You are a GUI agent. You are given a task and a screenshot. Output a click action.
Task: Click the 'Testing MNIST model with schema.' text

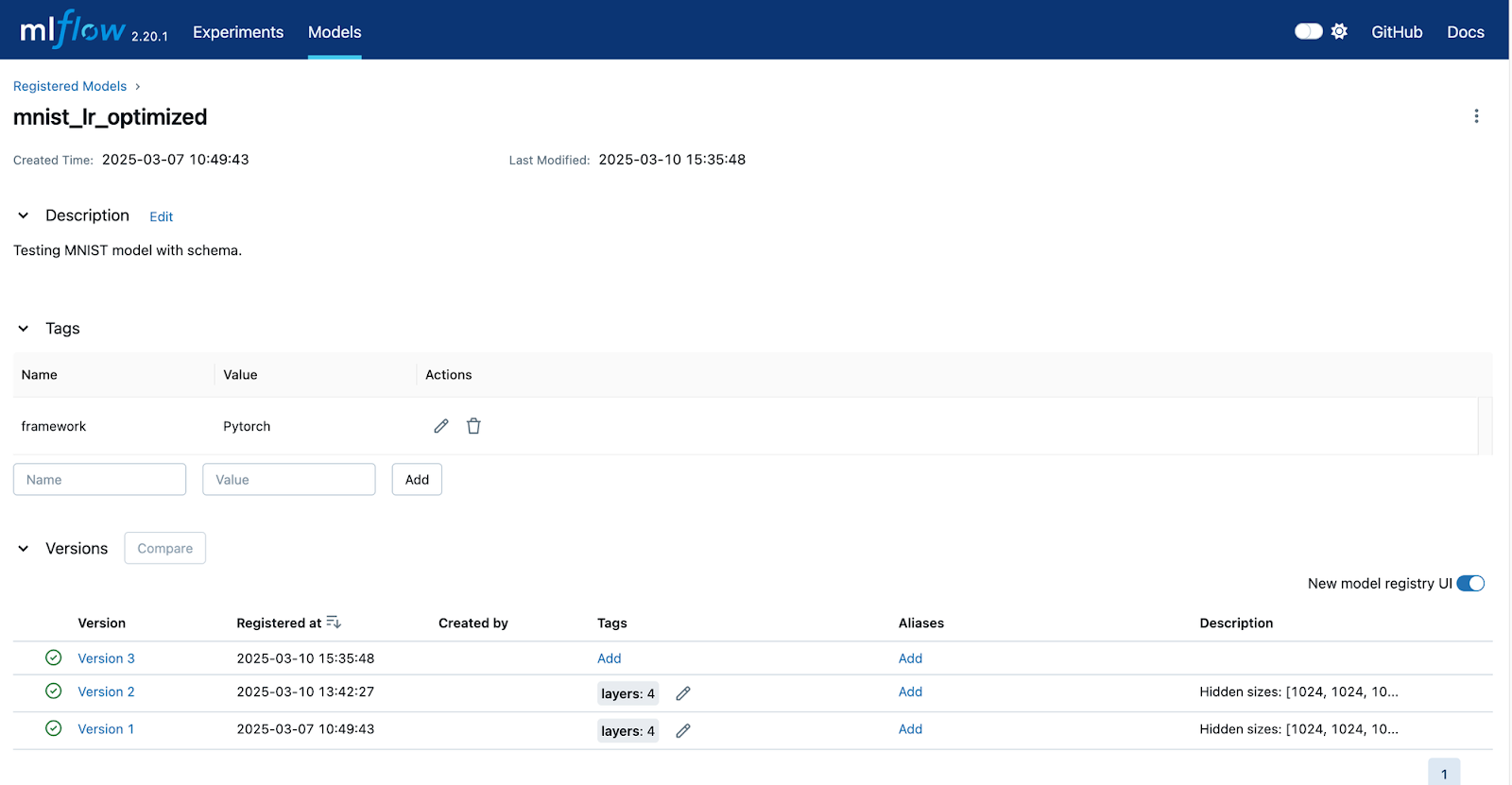pyautogui.click(x=128, y=250)
